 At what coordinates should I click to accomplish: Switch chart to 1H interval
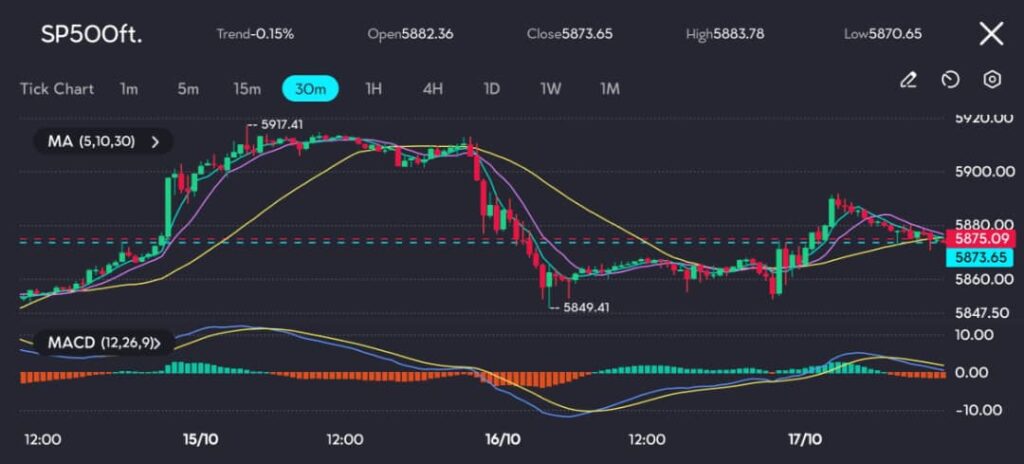(x=373, y=88)
